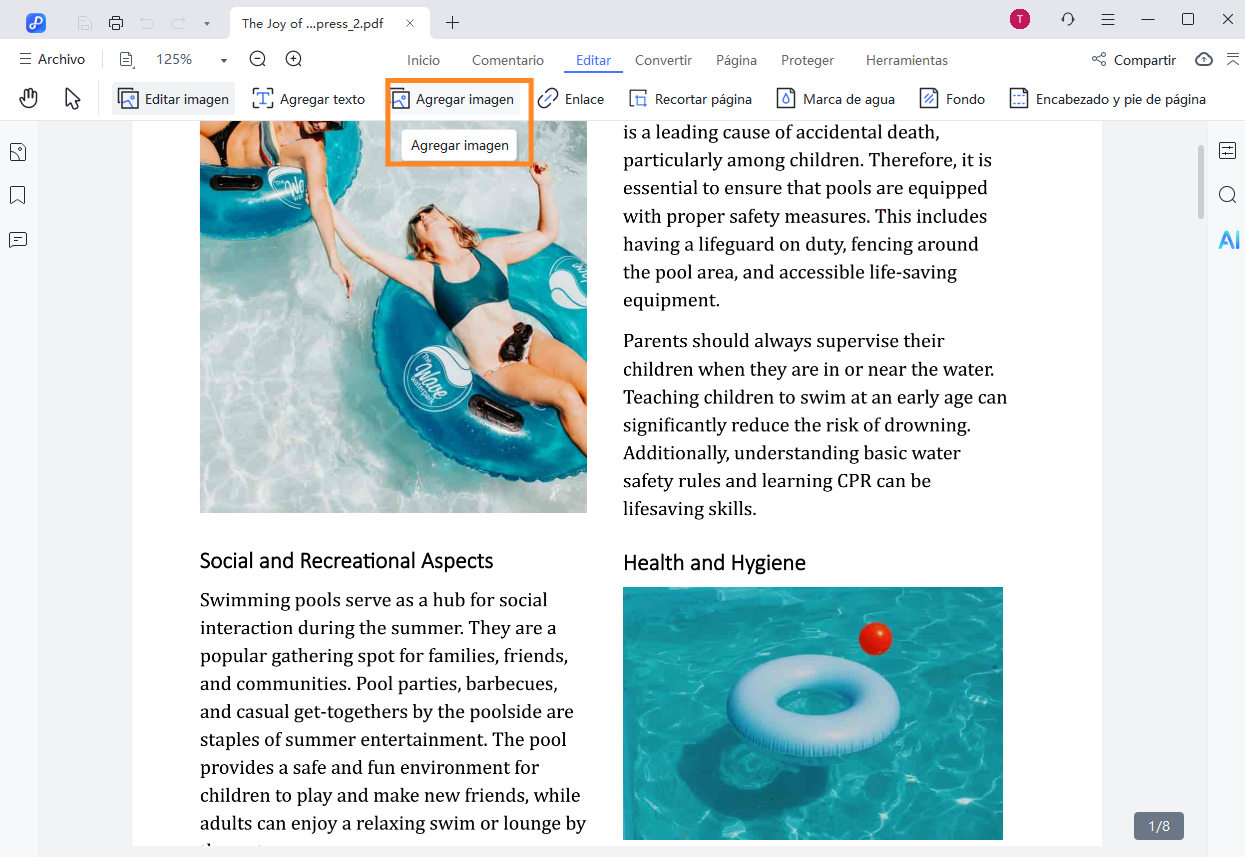The height and width of the screenshot is (857, 1245).
Task: Switch to the Comentario tab
Action: [x=508, y=60]
